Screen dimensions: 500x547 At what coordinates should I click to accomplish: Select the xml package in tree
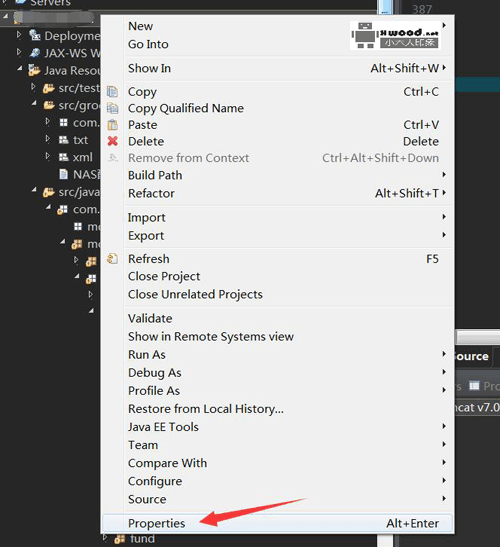point(83,157)
